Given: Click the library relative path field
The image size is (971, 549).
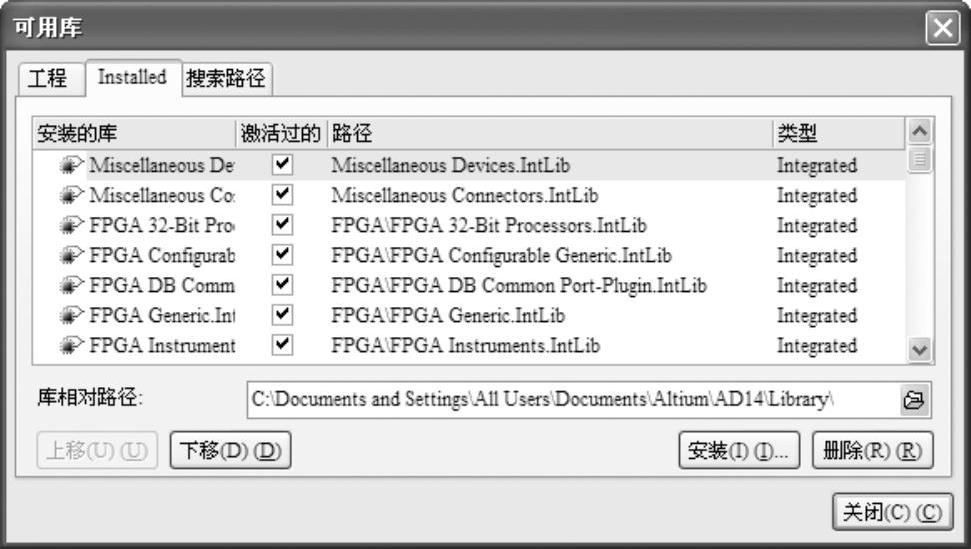Looking at the screenshot, I should [x=570, y=399].
